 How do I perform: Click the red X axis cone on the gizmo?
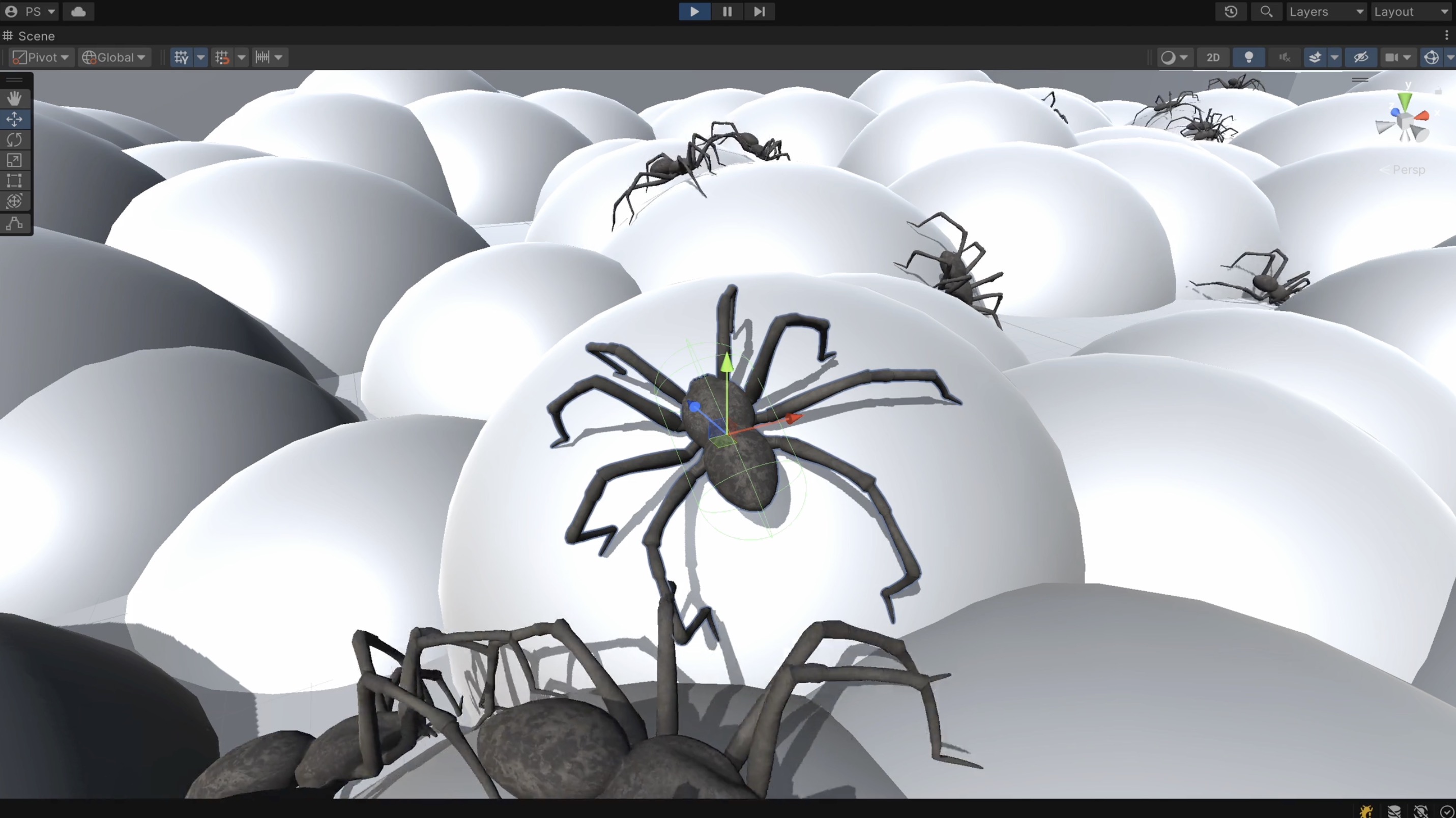1422,116
